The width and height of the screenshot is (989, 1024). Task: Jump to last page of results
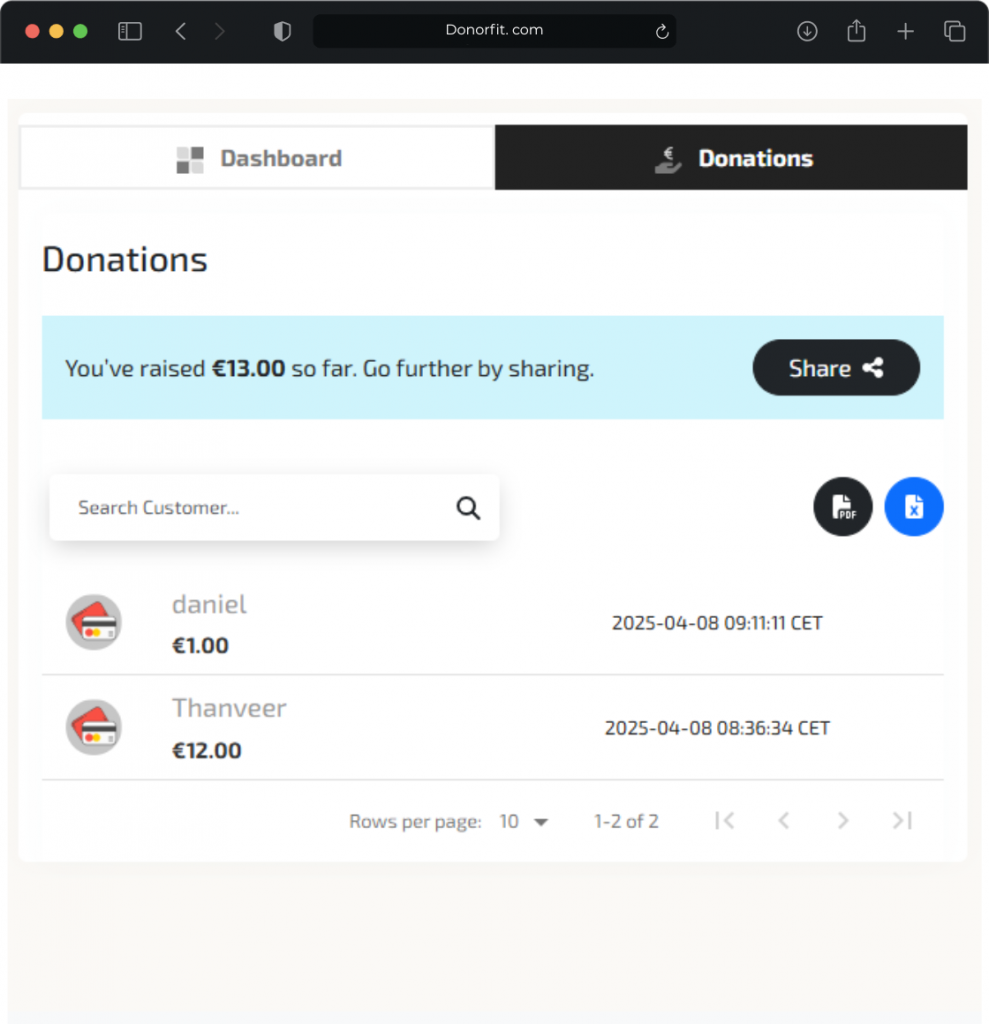(x=902, y=821)
